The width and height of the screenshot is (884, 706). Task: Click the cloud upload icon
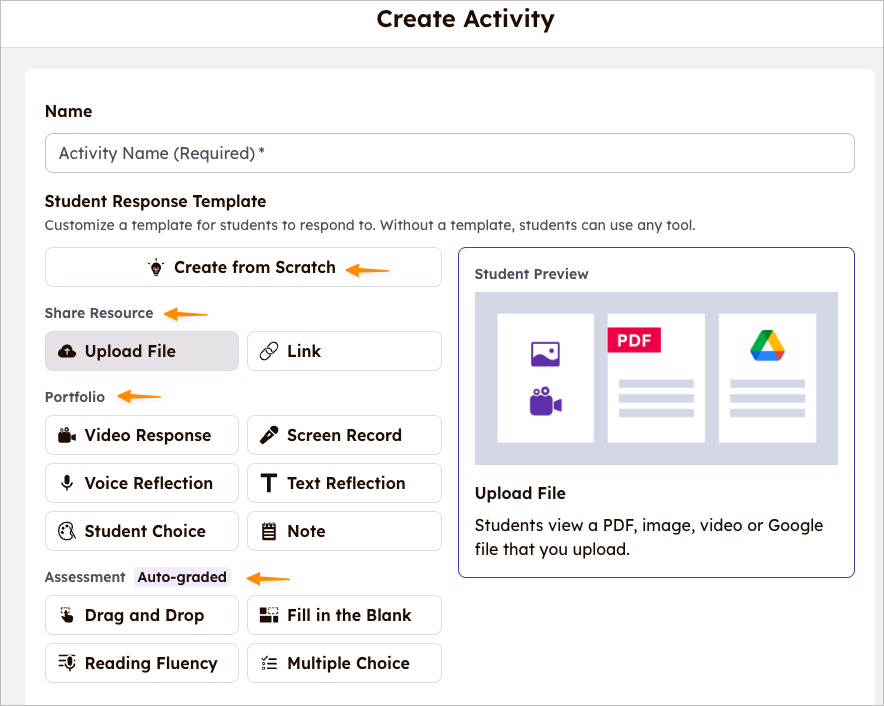(67, 352)
